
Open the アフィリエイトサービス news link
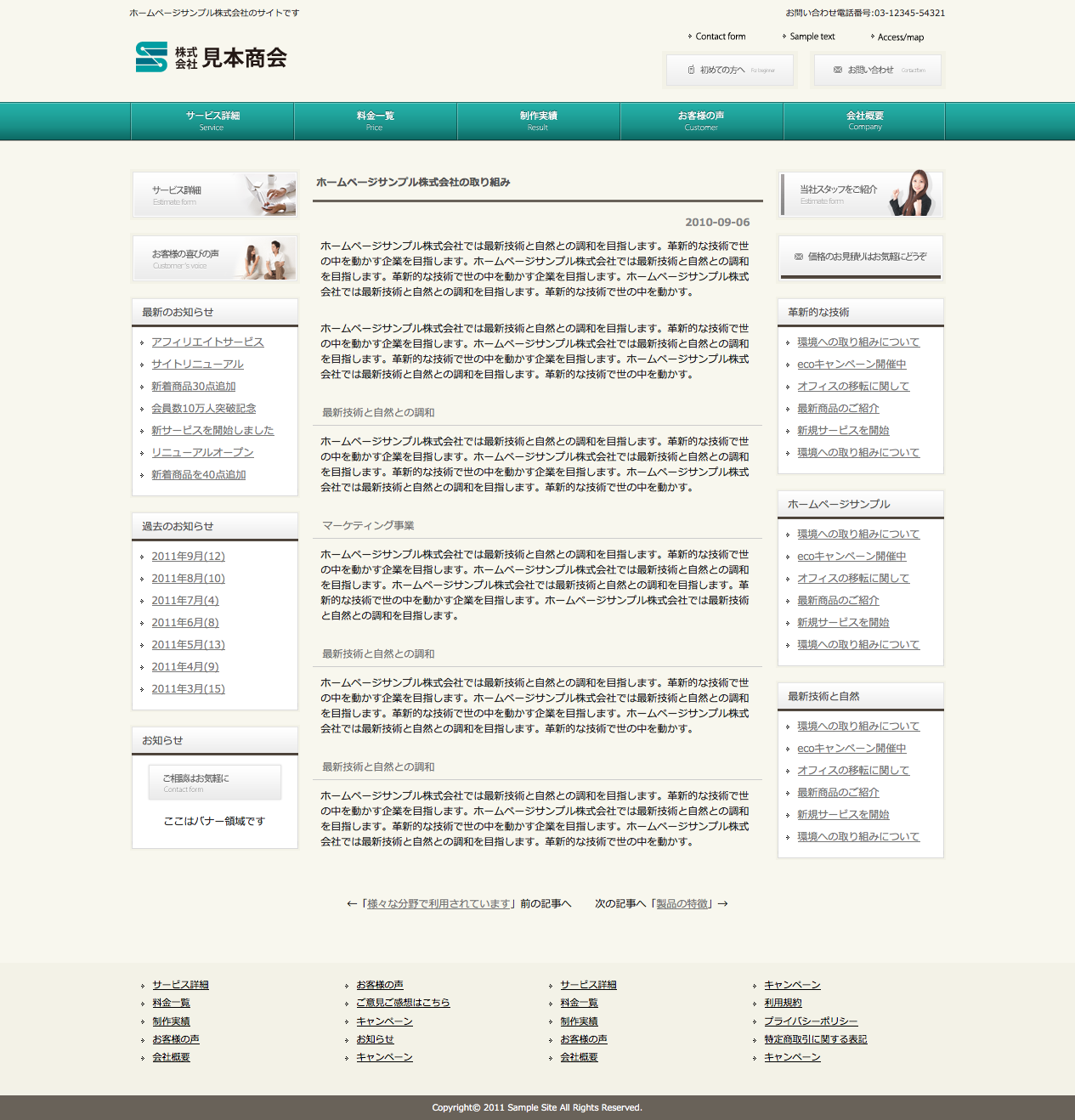pyautogui.click(x=207, y=342)
